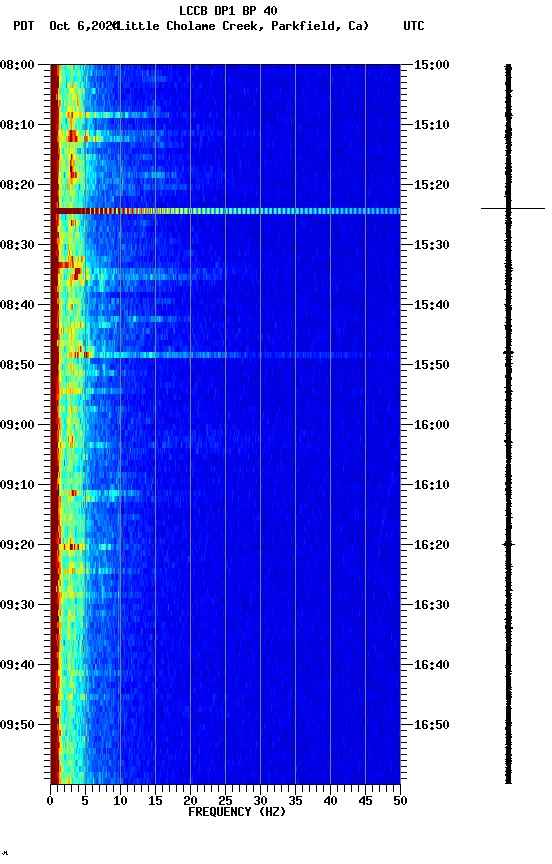Screen dimensions: 552x864
Task: Click the 08:40 PDT time label
Action: pyautogui.click(x=17, y=305)
